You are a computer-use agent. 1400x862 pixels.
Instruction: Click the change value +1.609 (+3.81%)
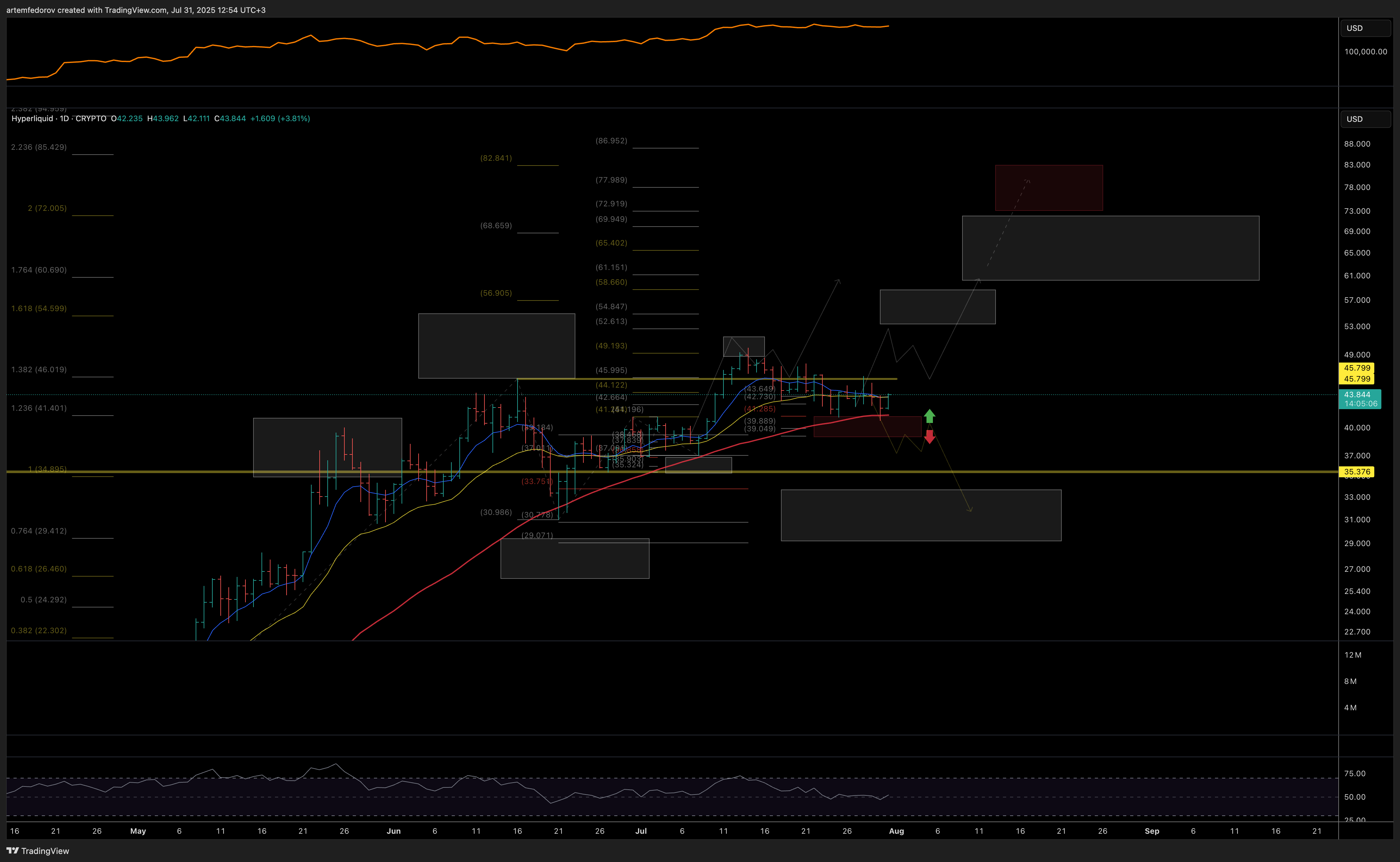[280, 119]
